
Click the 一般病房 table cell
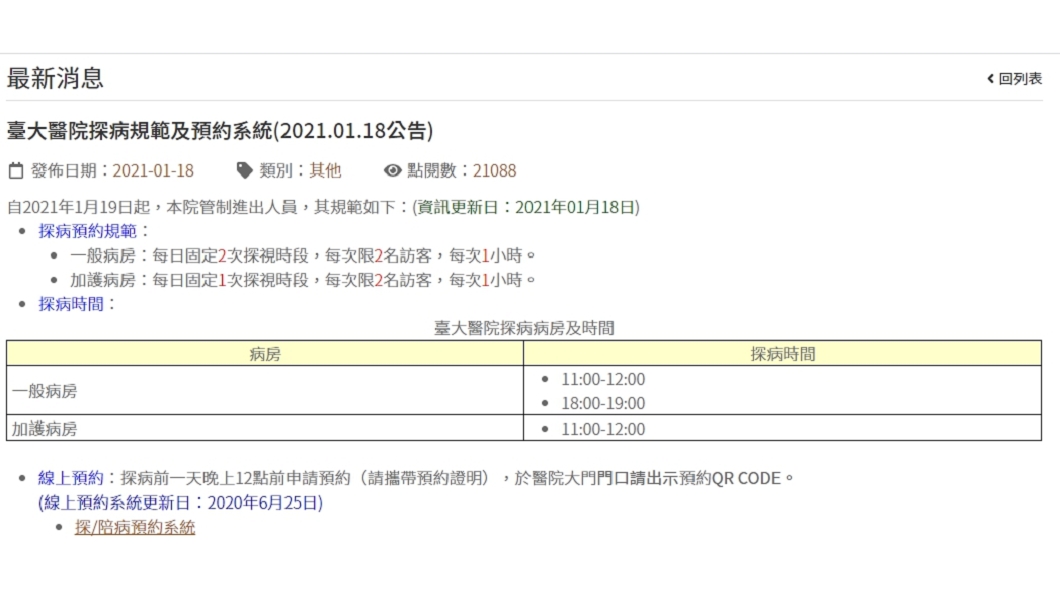tap(265, 391)
